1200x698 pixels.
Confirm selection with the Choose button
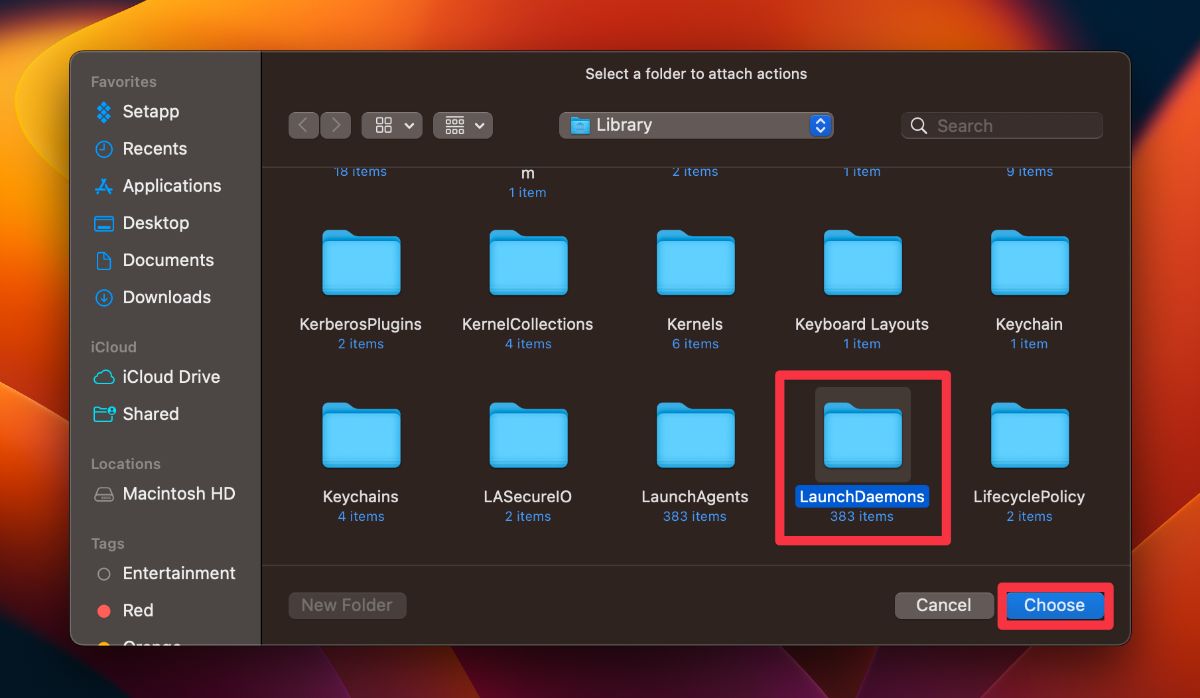point(1054,605)
